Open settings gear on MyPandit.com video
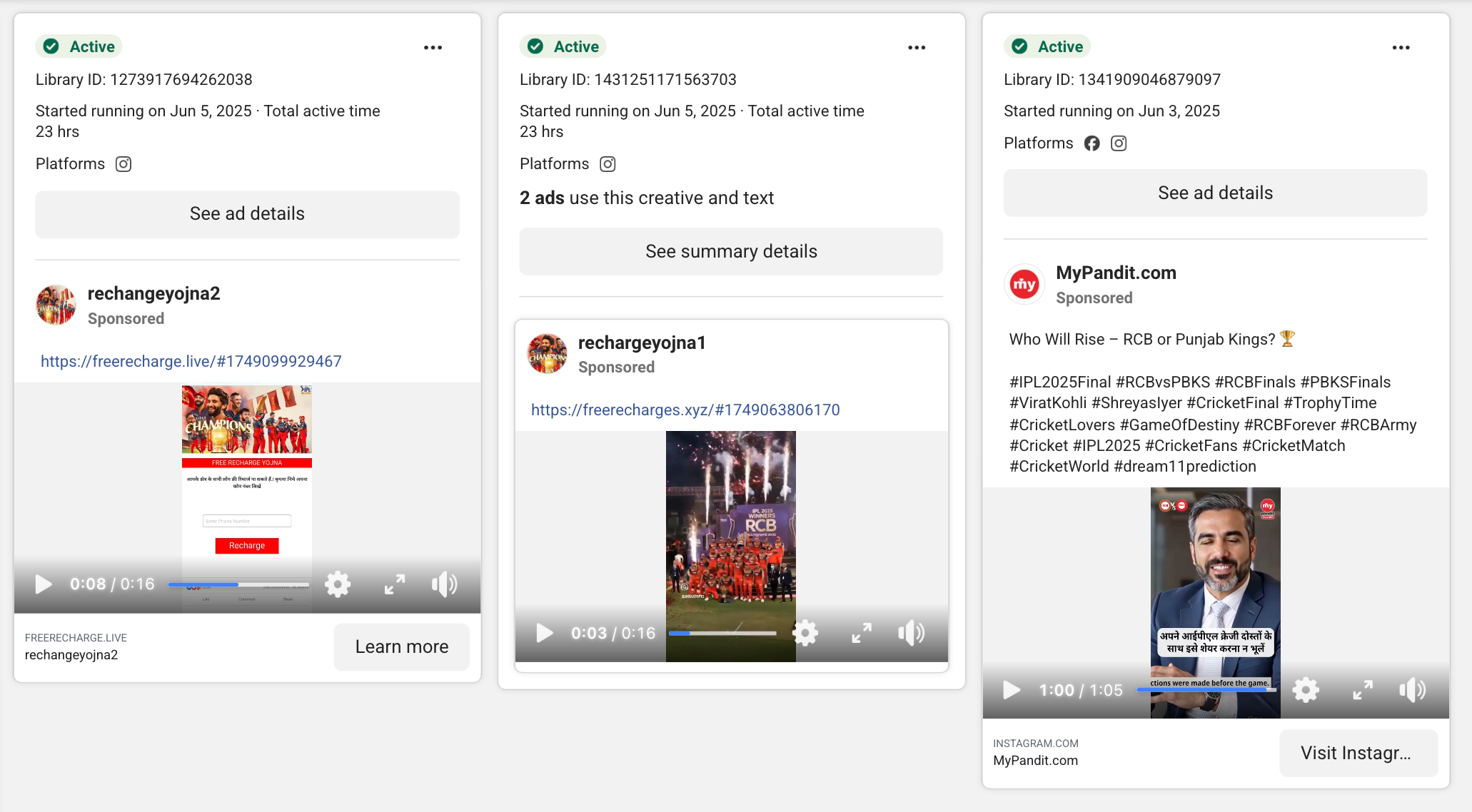 point(1306,690)
